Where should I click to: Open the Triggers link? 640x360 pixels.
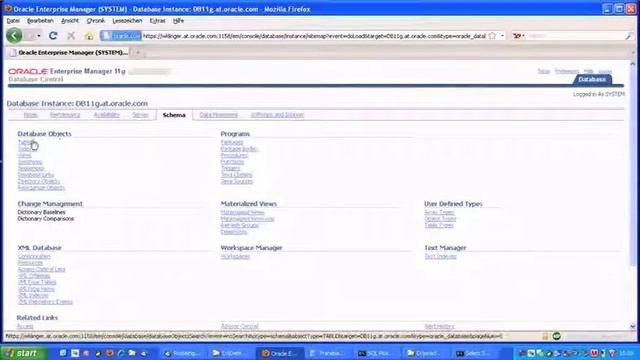click(x=231, y=168)
